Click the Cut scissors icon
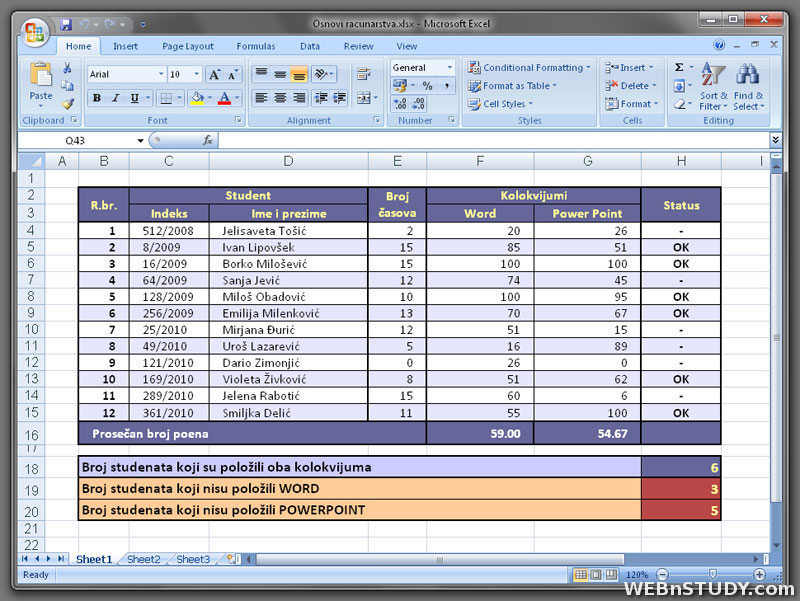Viewport: 800px width, 601px height. [67, 68]
